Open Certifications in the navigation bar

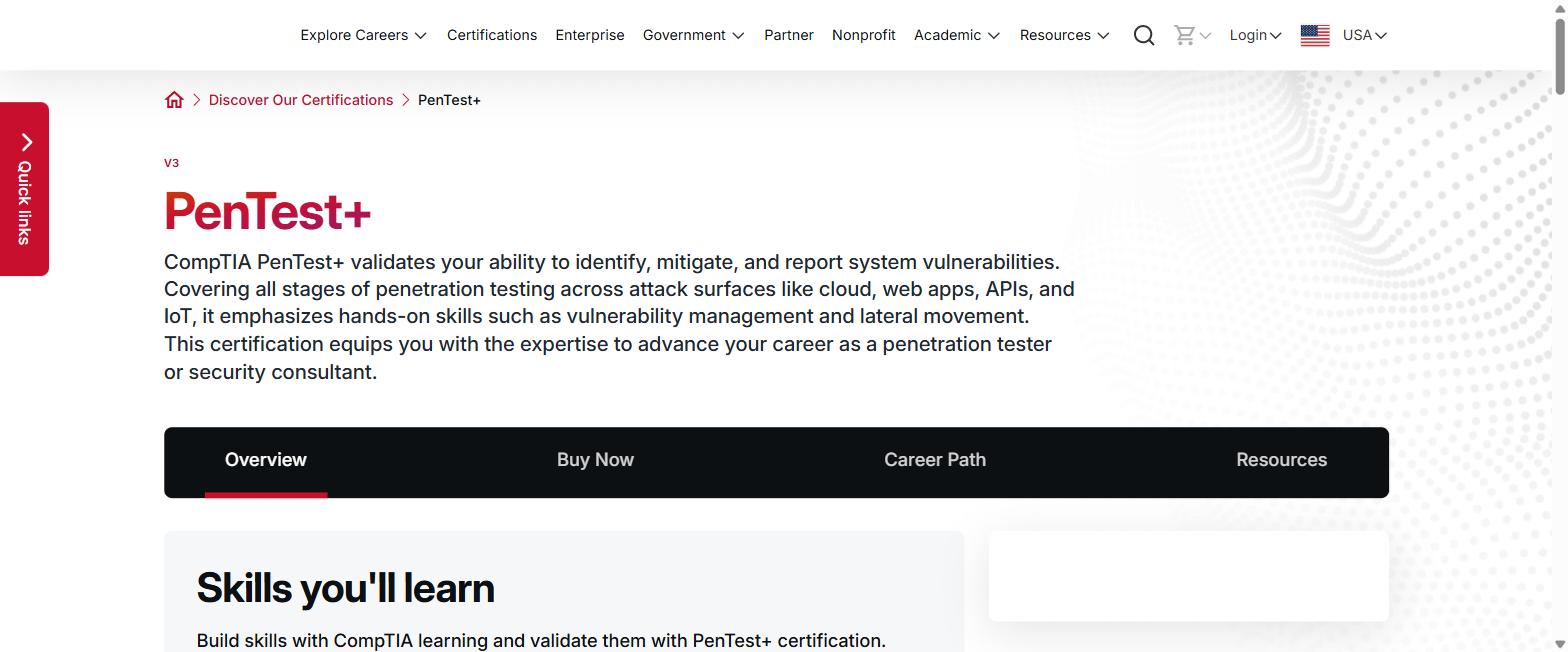tap(492, 35)
